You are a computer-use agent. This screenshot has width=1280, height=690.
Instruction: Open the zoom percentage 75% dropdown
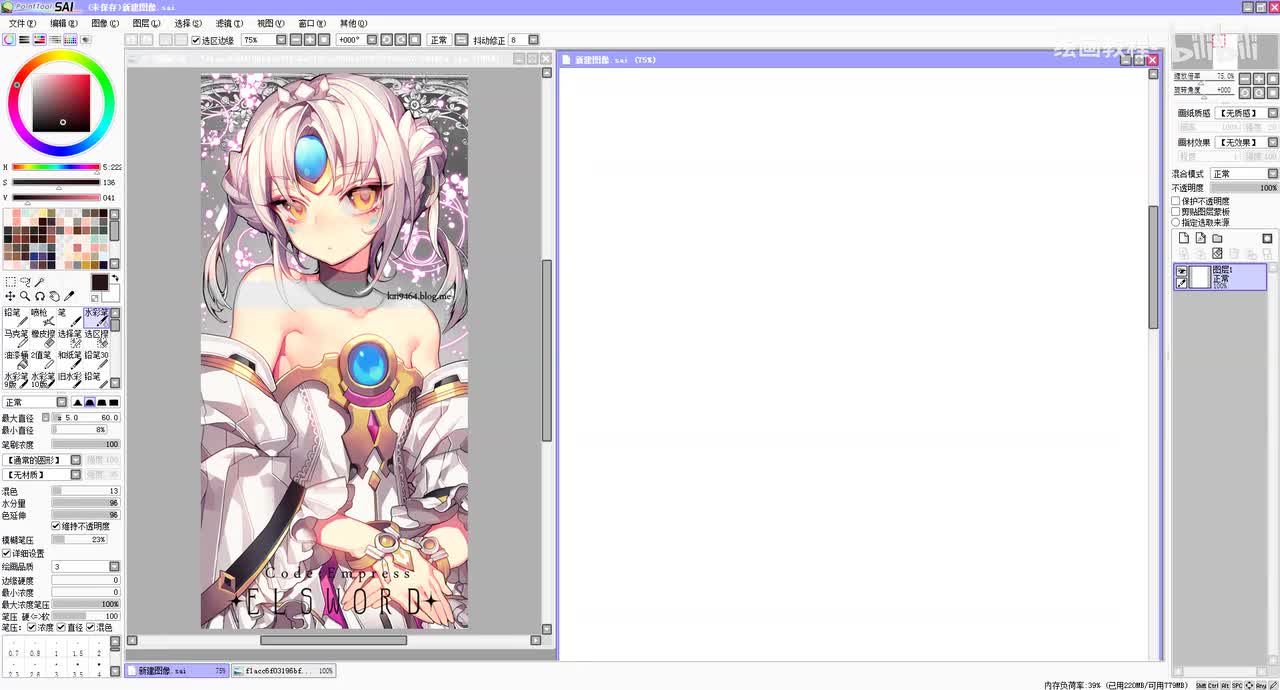(281, 40)
